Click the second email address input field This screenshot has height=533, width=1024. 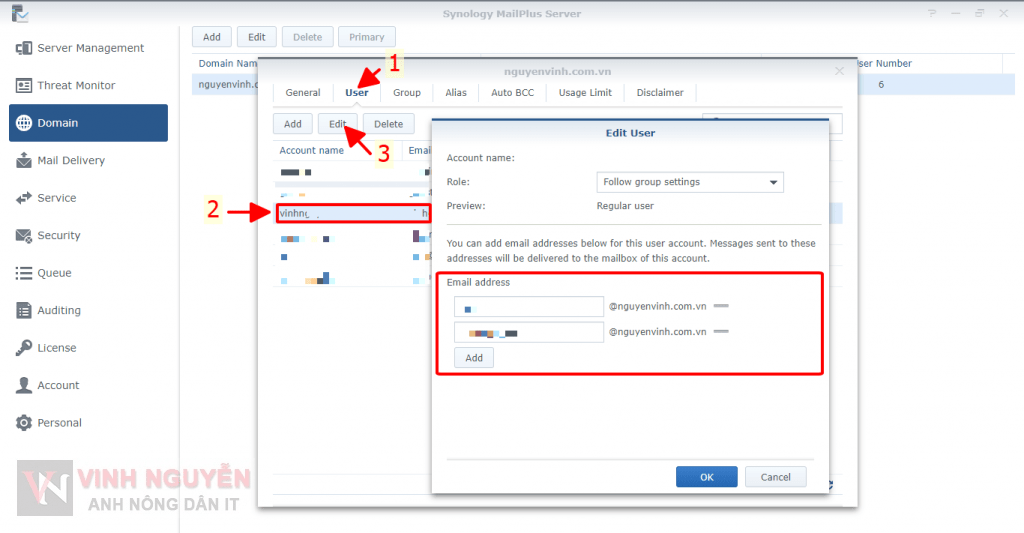point(528,332)
